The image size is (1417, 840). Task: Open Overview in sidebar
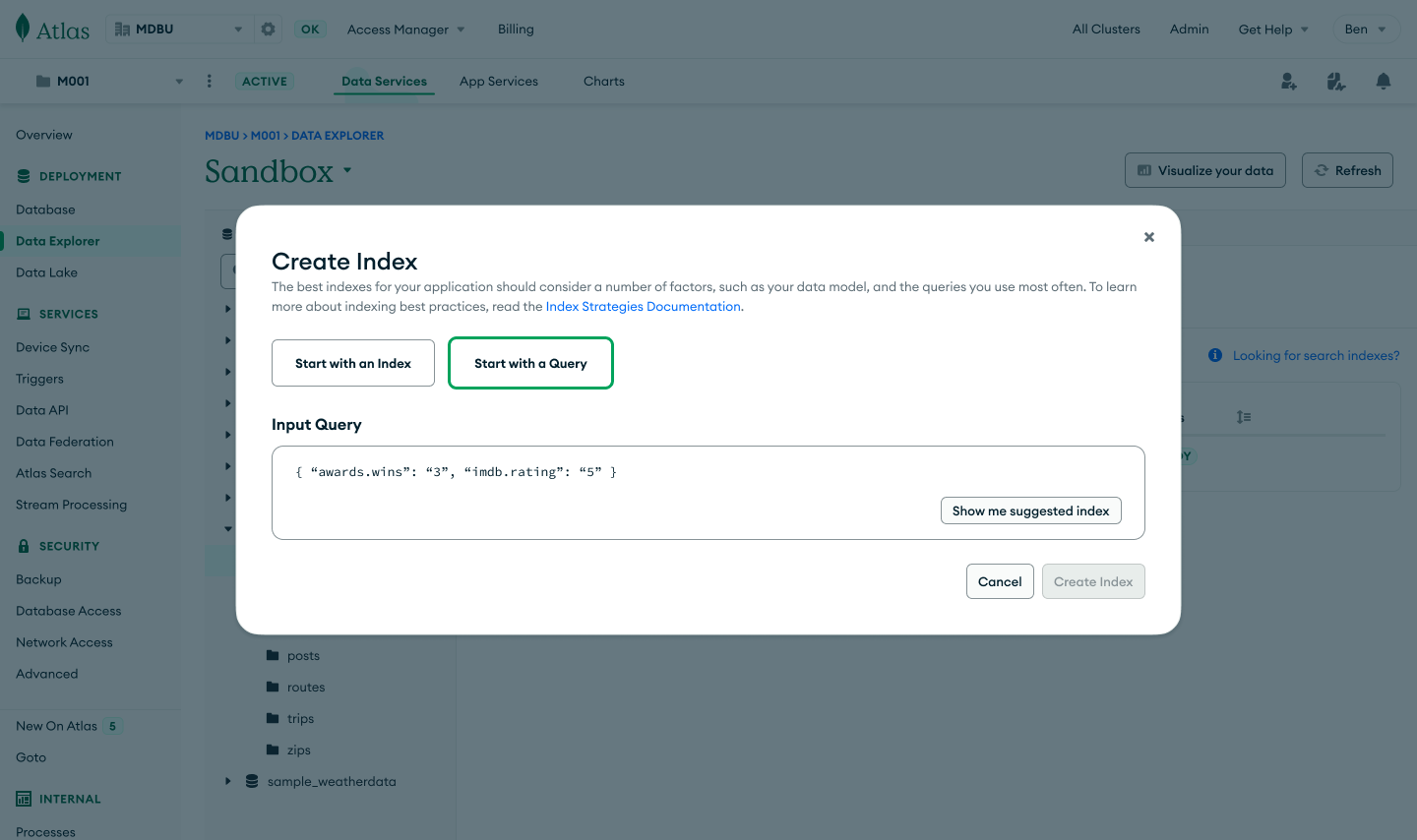(44, 135)
